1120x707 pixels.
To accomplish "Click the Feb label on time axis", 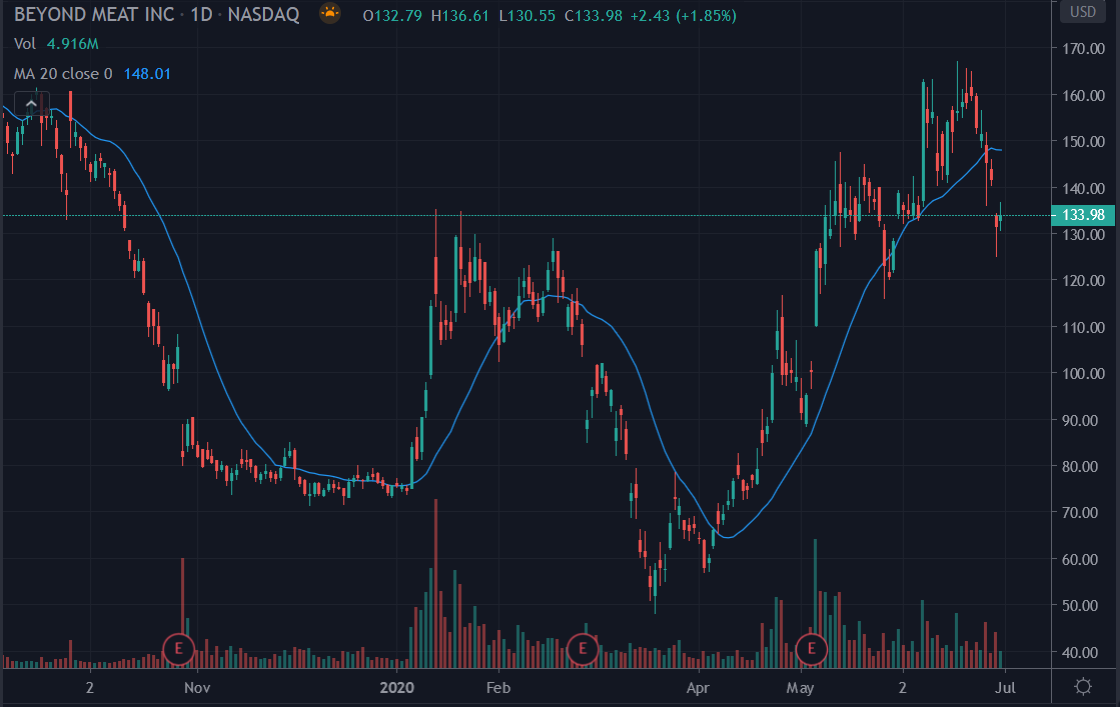I will pyautogui.click(x=497, y=688).
